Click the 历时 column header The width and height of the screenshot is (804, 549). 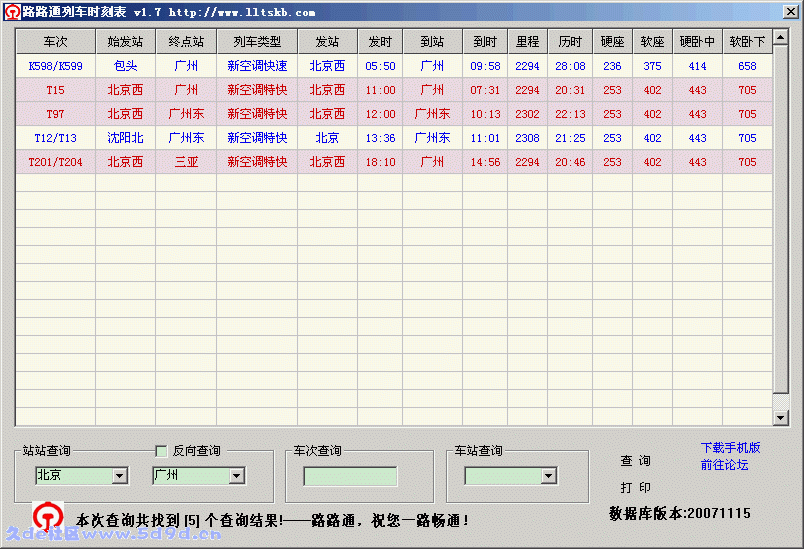click(570, 42)
